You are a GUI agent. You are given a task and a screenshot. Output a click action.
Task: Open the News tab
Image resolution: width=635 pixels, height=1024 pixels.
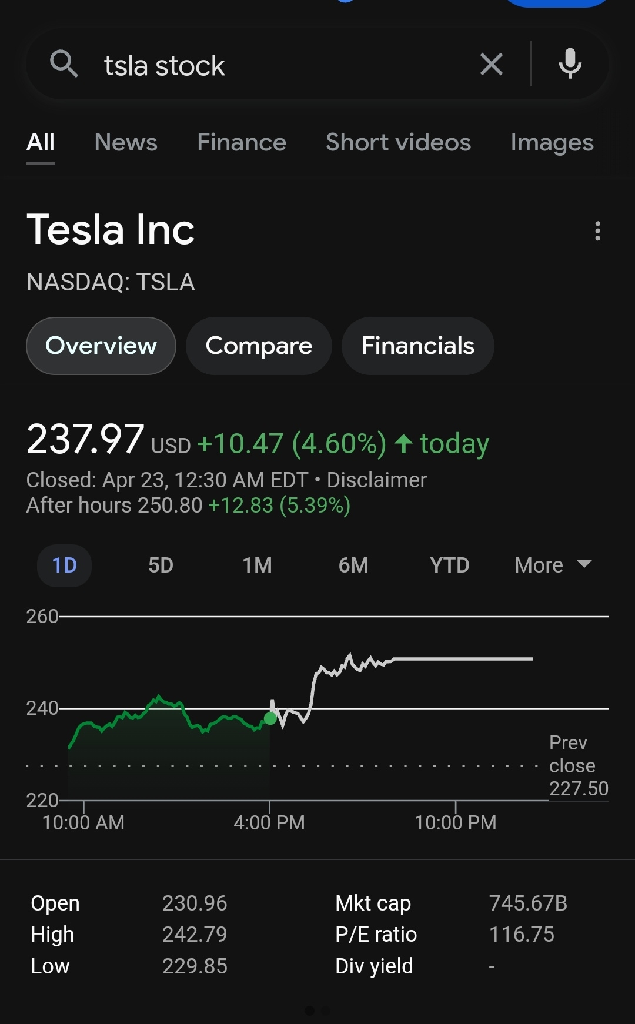[x=126, y=142]
